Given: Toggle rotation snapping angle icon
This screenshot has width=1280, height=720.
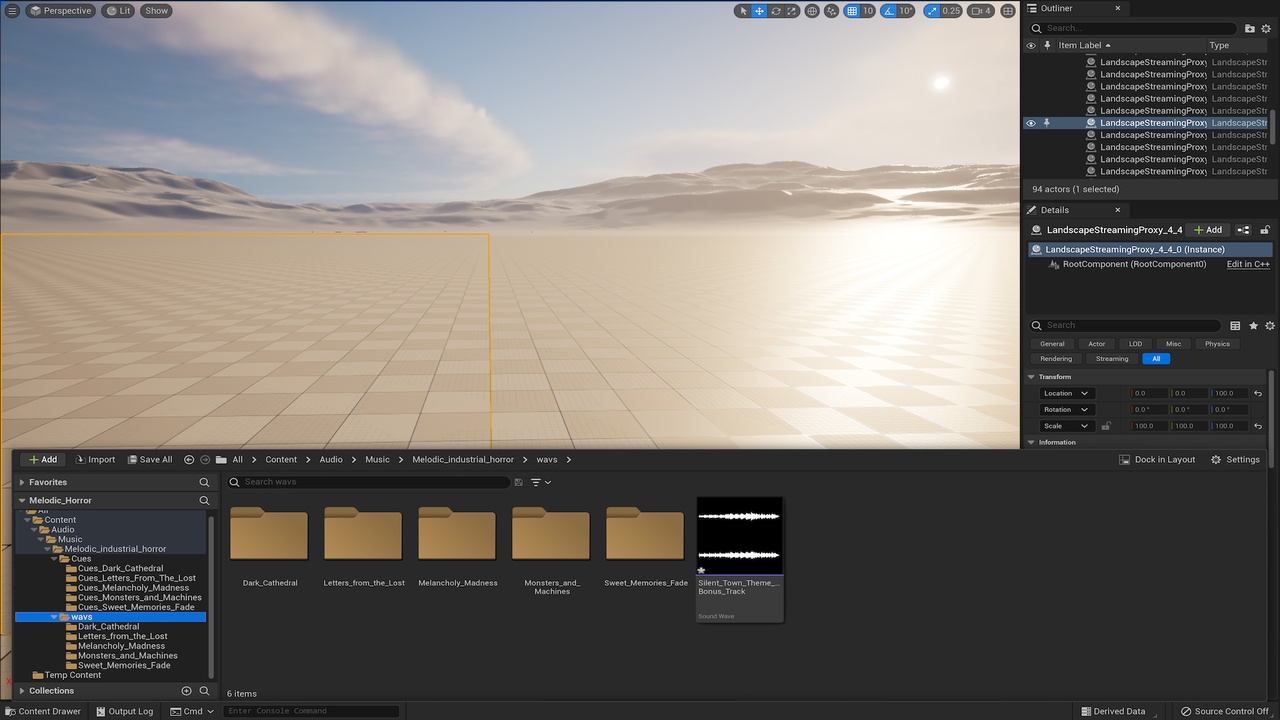Looking at the screenshot, I should click(889, 11).
